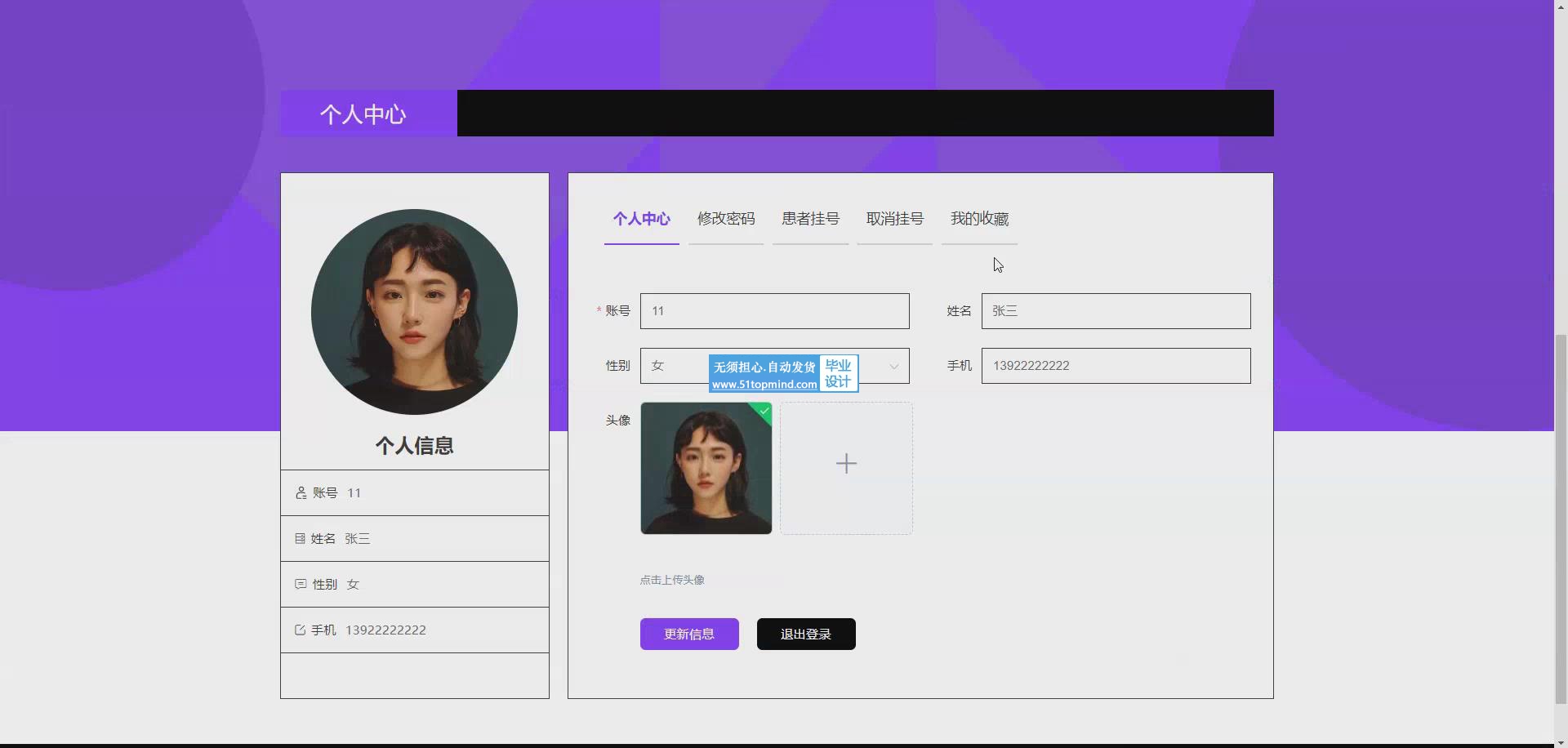
Task: Focus the 姓名 input field
Action: [1116, 311]
